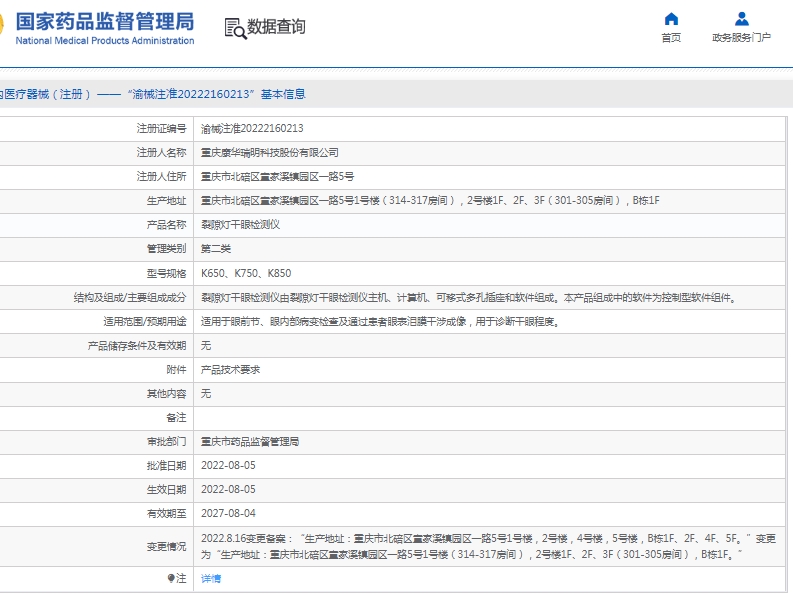Open the 政务服务门户 person icon
The height and width of the screenshot is (597, 793).
[x=741, y=19]
